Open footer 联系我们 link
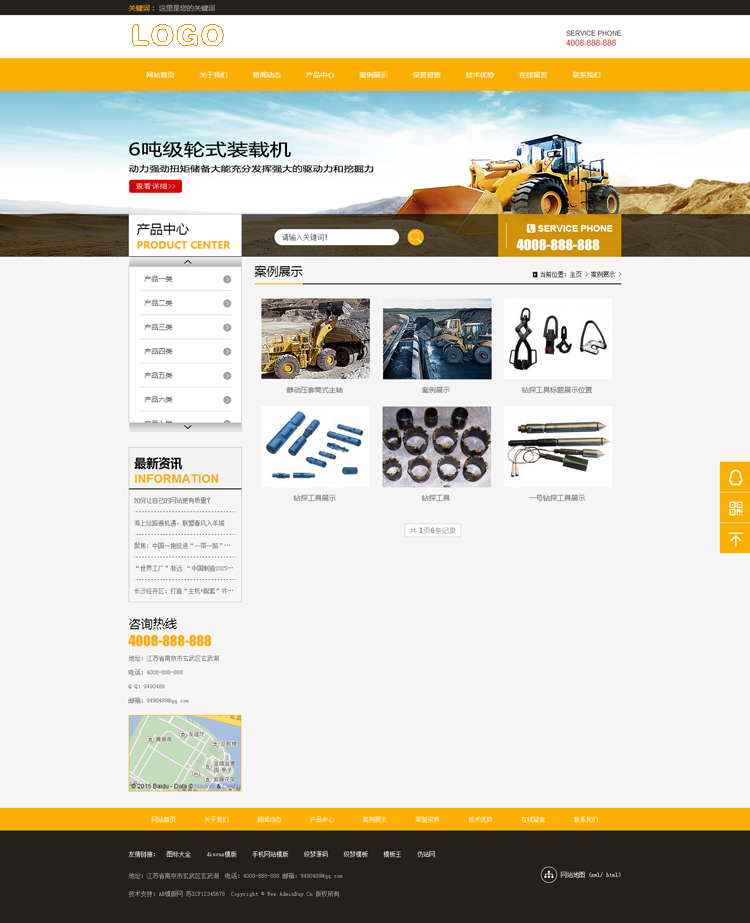 pyautogui.click(x=586, y=819)
